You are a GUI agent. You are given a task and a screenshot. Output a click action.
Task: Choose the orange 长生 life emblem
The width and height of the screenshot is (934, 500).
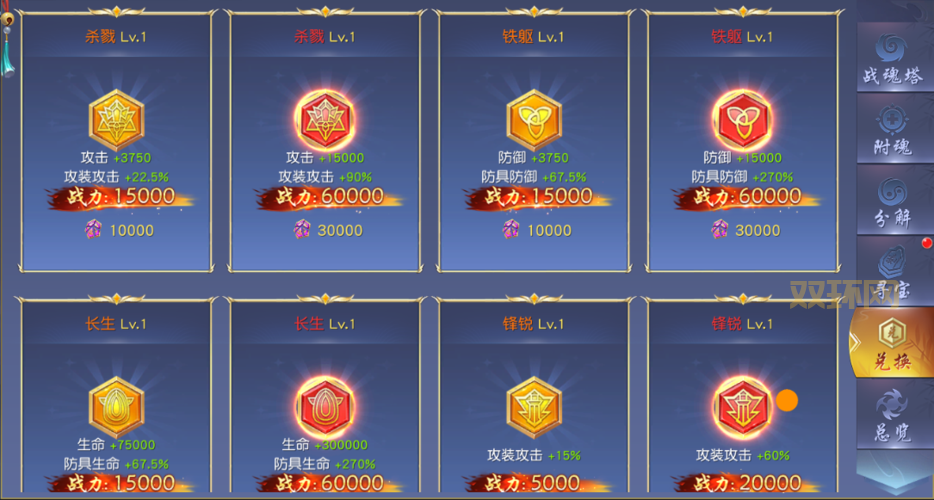[x=116, y=407]
